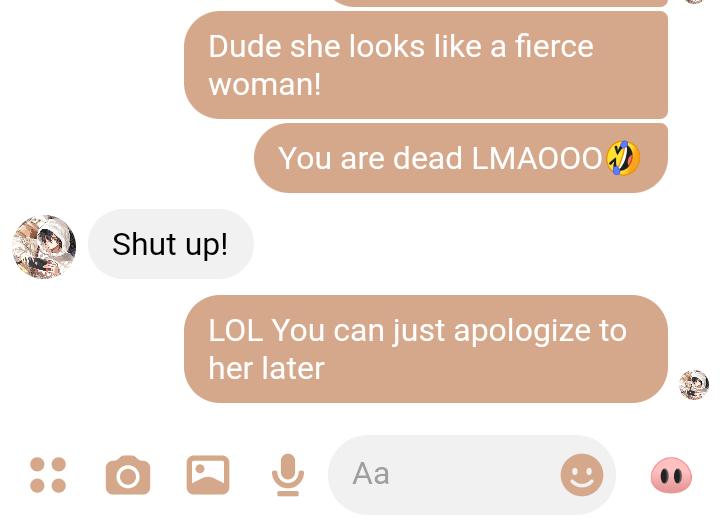The image size is (720, 529).
Task: Tap "her later" text in the last sent bubble
Action: 266,368
